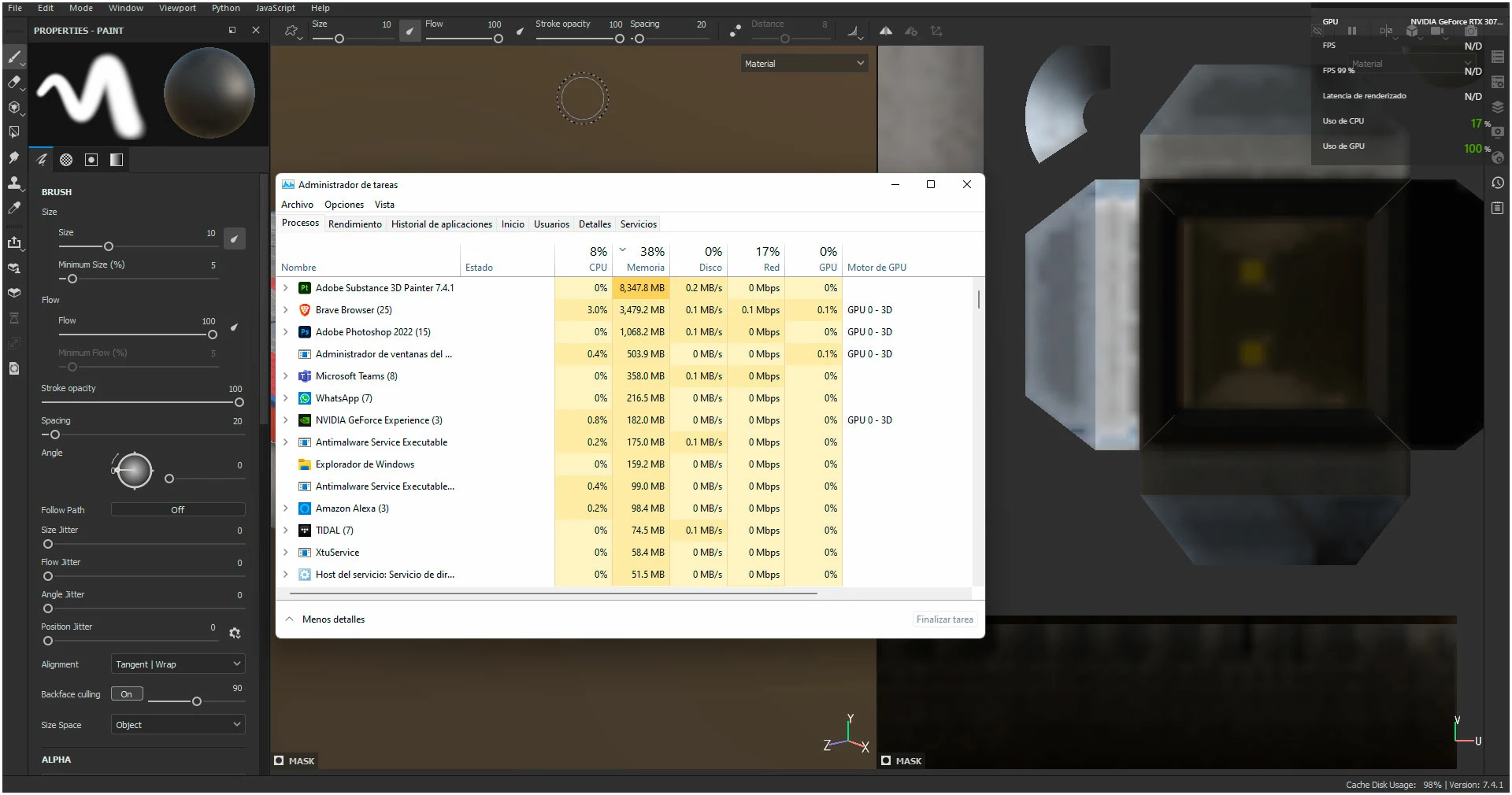
Task: Click the brush angle dial control
Action: pyautogui.click(x=134, y=471)
